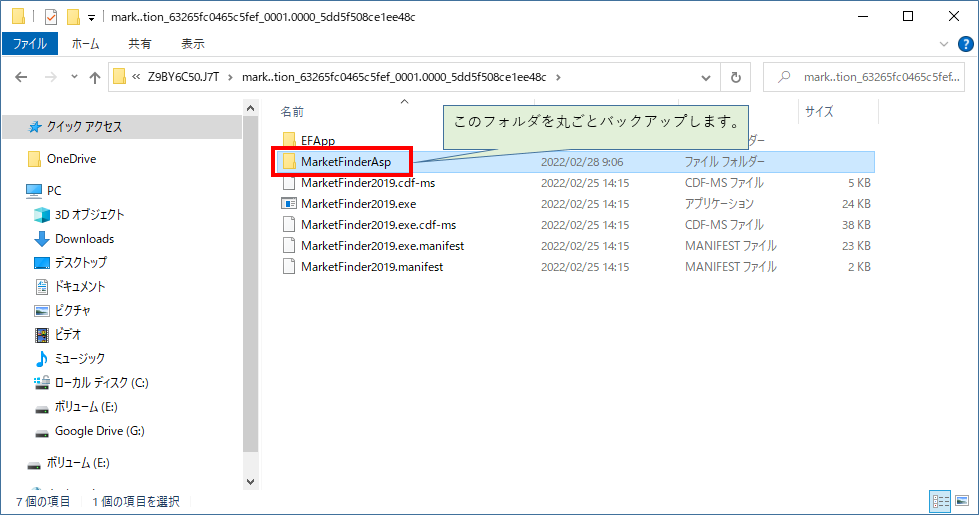Open デスクトップ in the sidebar

81,263
